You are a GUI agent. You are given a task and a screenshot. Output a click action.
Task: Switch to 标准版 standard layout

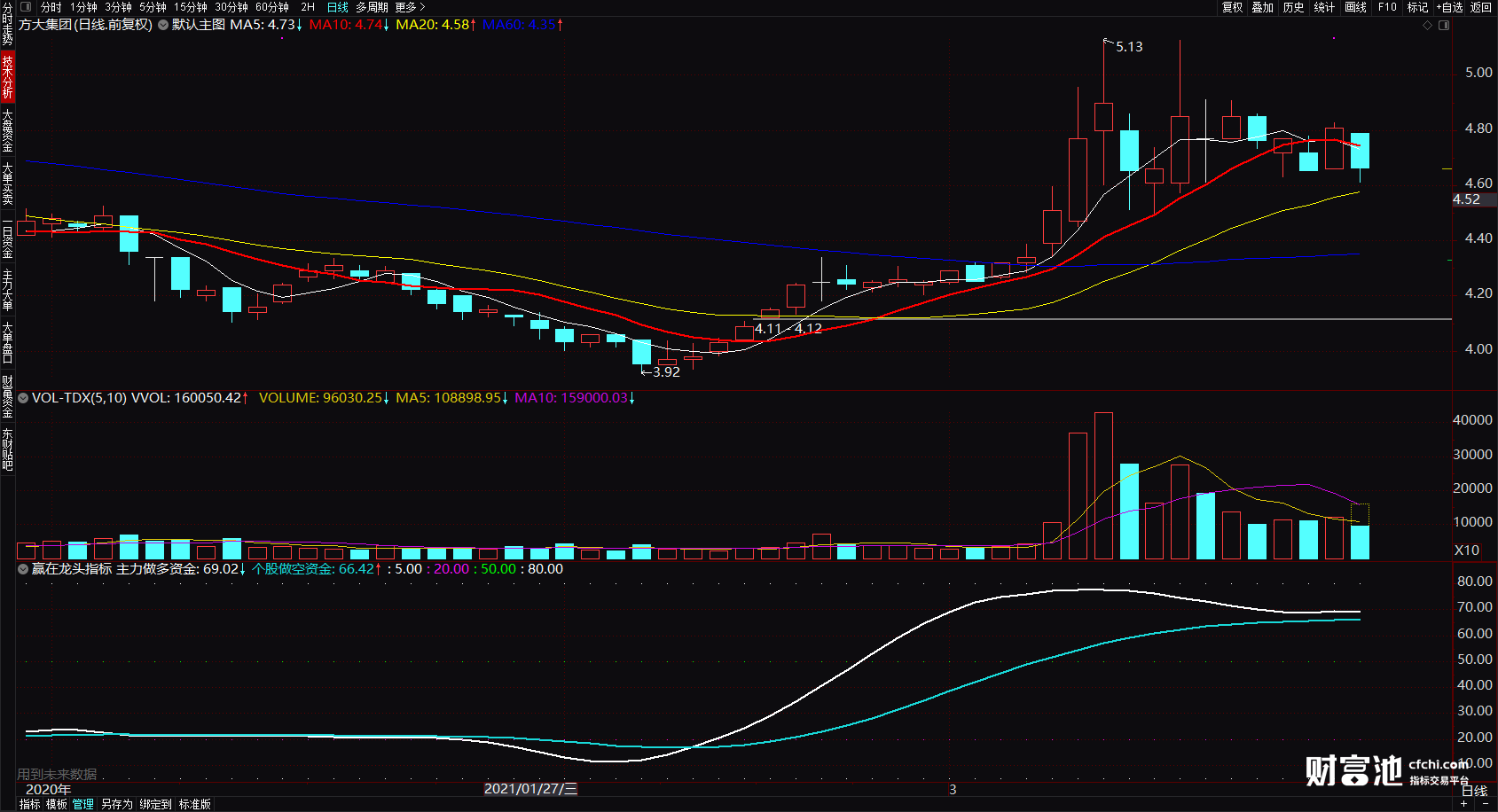pyautogui.click(x=195, y=804)
